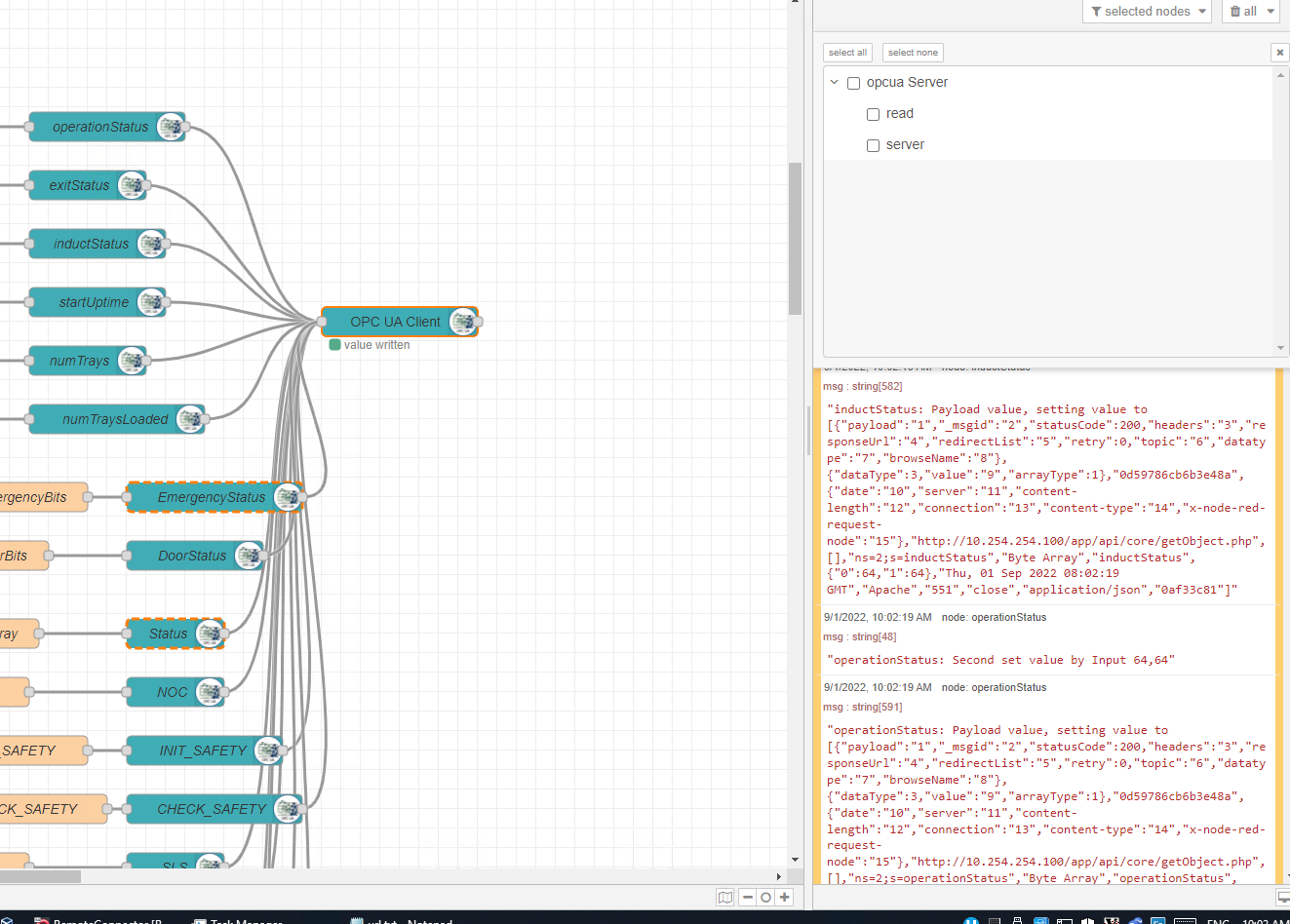Open the selected nodes filter dropdown
Viewport: 1290px width, 924px height.
pos(1148,12)
